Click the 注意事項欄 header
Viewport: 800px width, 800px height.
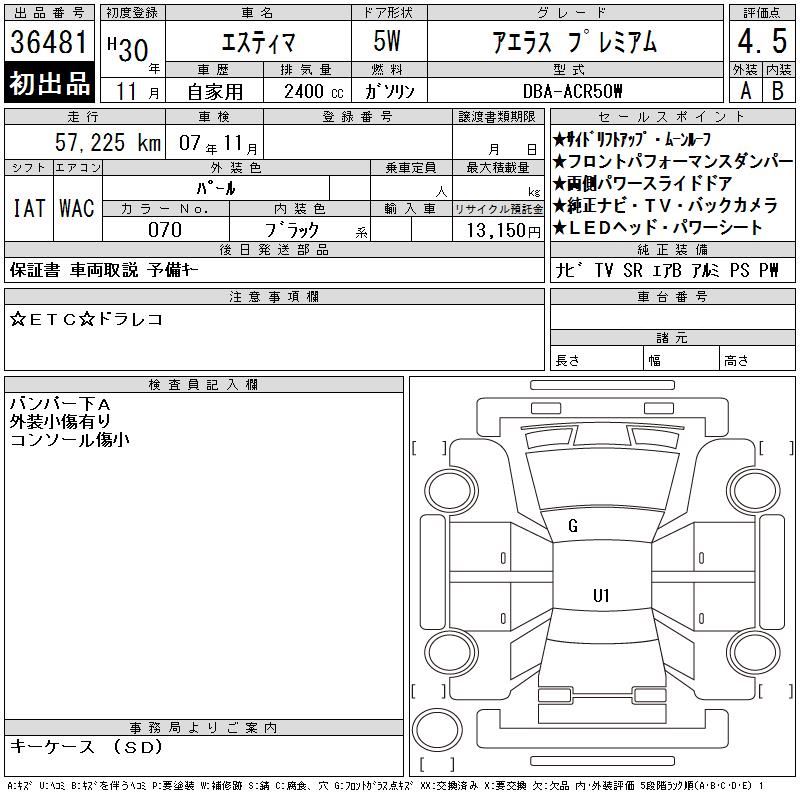point(274,296)
